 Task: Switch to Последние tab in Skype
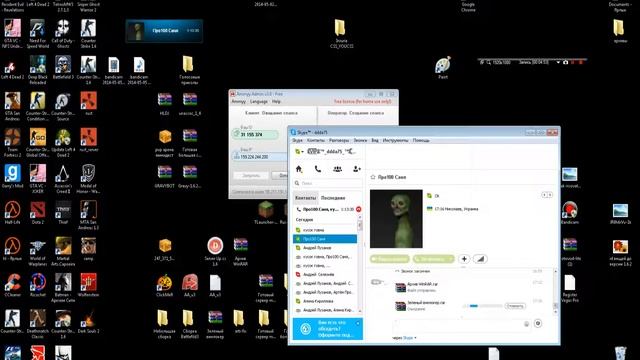point(333,198)
